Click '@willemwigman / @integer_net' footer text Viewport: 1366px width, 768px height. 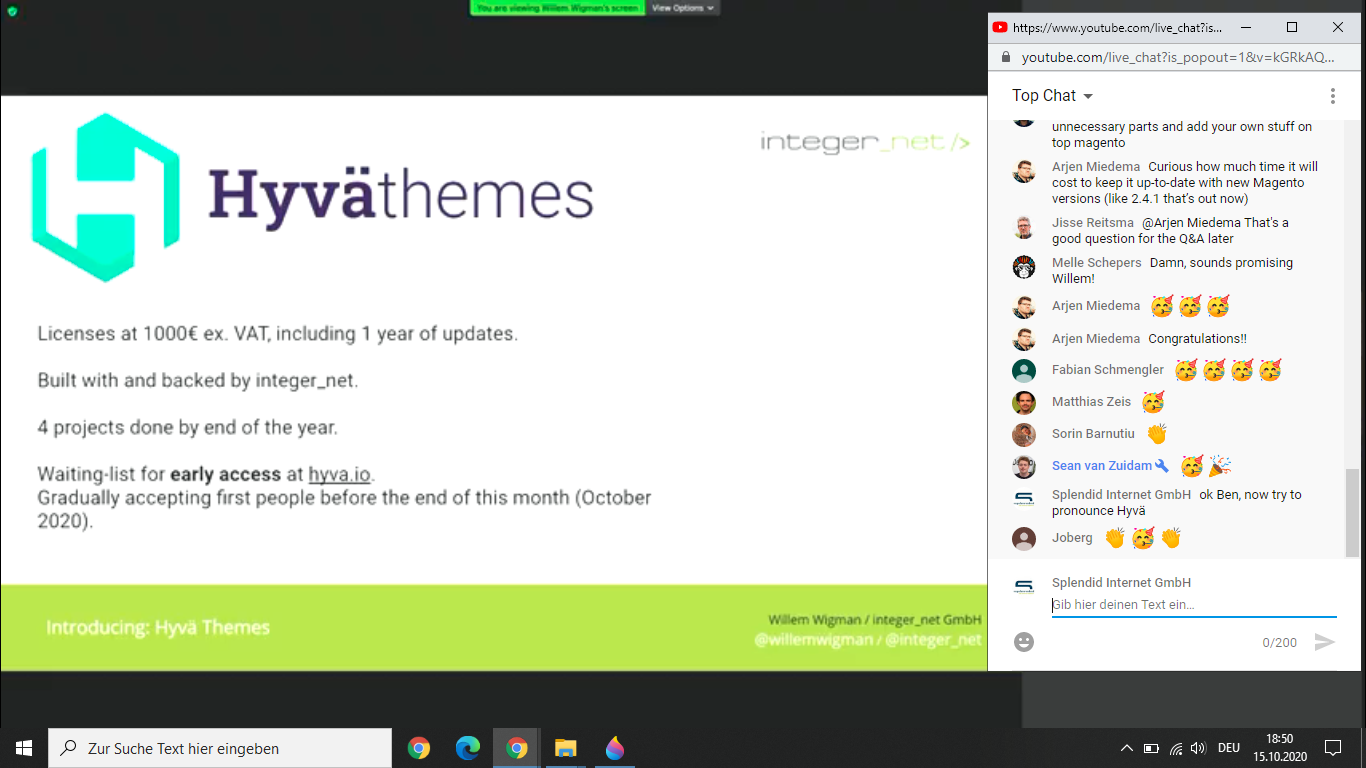point(868,640)
